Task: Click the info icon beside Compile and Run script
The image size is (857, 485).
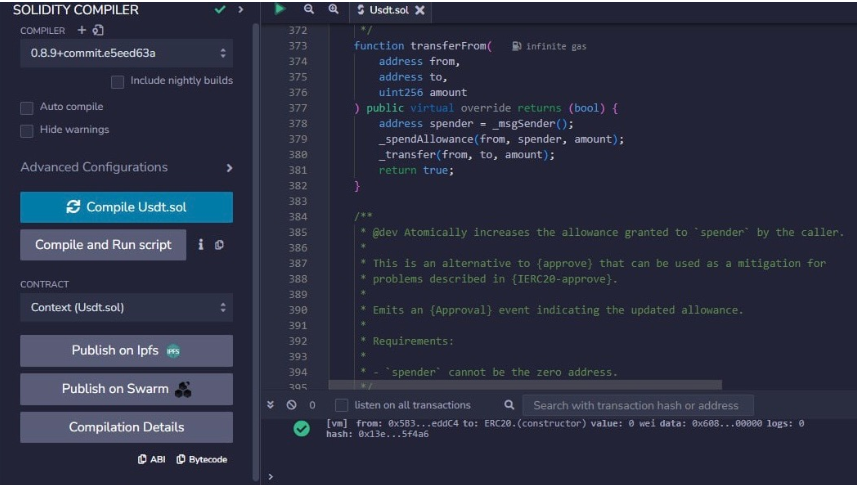Action: pyautogui.click(x=201, y=244)
